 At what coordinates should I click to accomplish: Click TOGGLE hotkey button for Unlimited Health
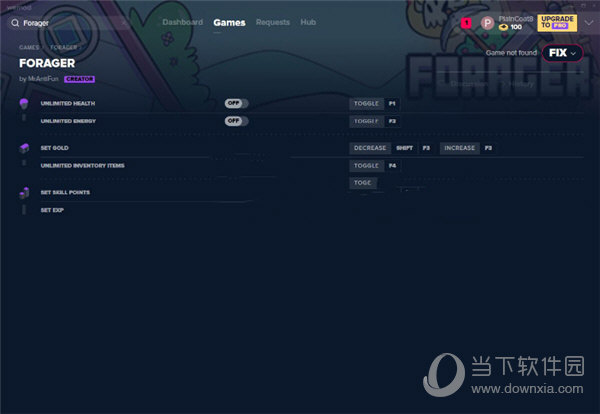pyautogui.click(x=366, y=103)
